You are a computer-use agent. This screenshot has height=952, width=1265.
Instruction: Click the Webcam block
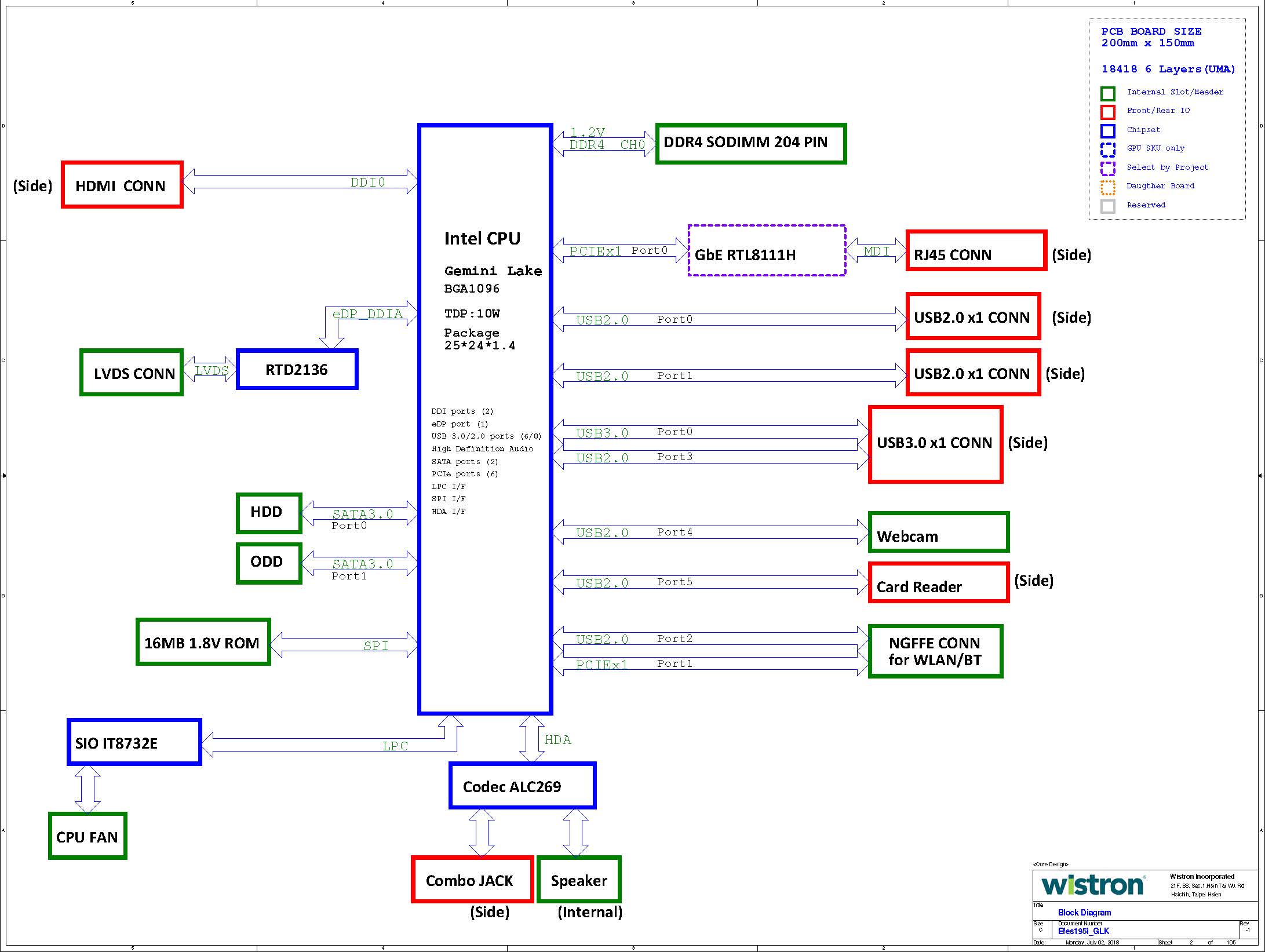pos(938,532)
